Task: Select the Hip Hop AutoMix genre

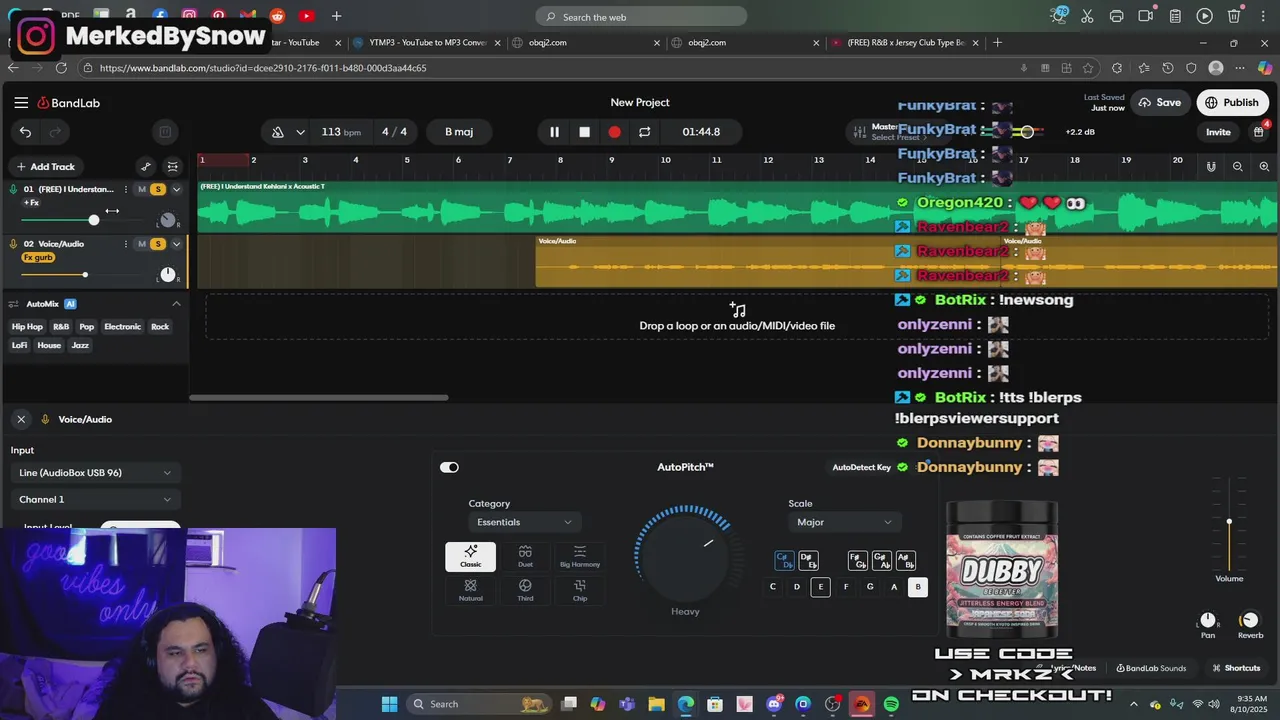Action: (27, 327)
